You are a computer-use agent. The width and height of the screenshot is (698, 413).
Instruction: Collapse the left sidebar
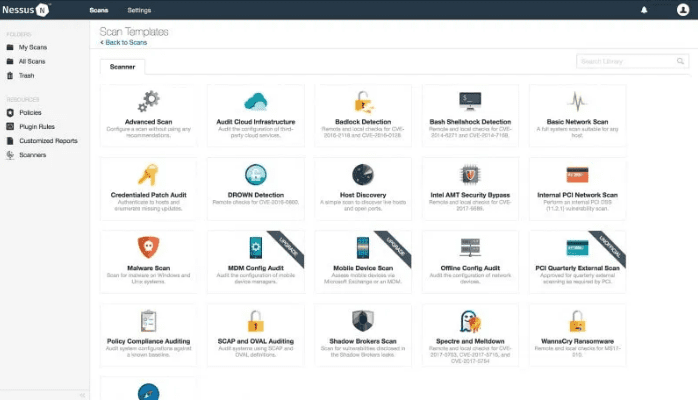82,395
